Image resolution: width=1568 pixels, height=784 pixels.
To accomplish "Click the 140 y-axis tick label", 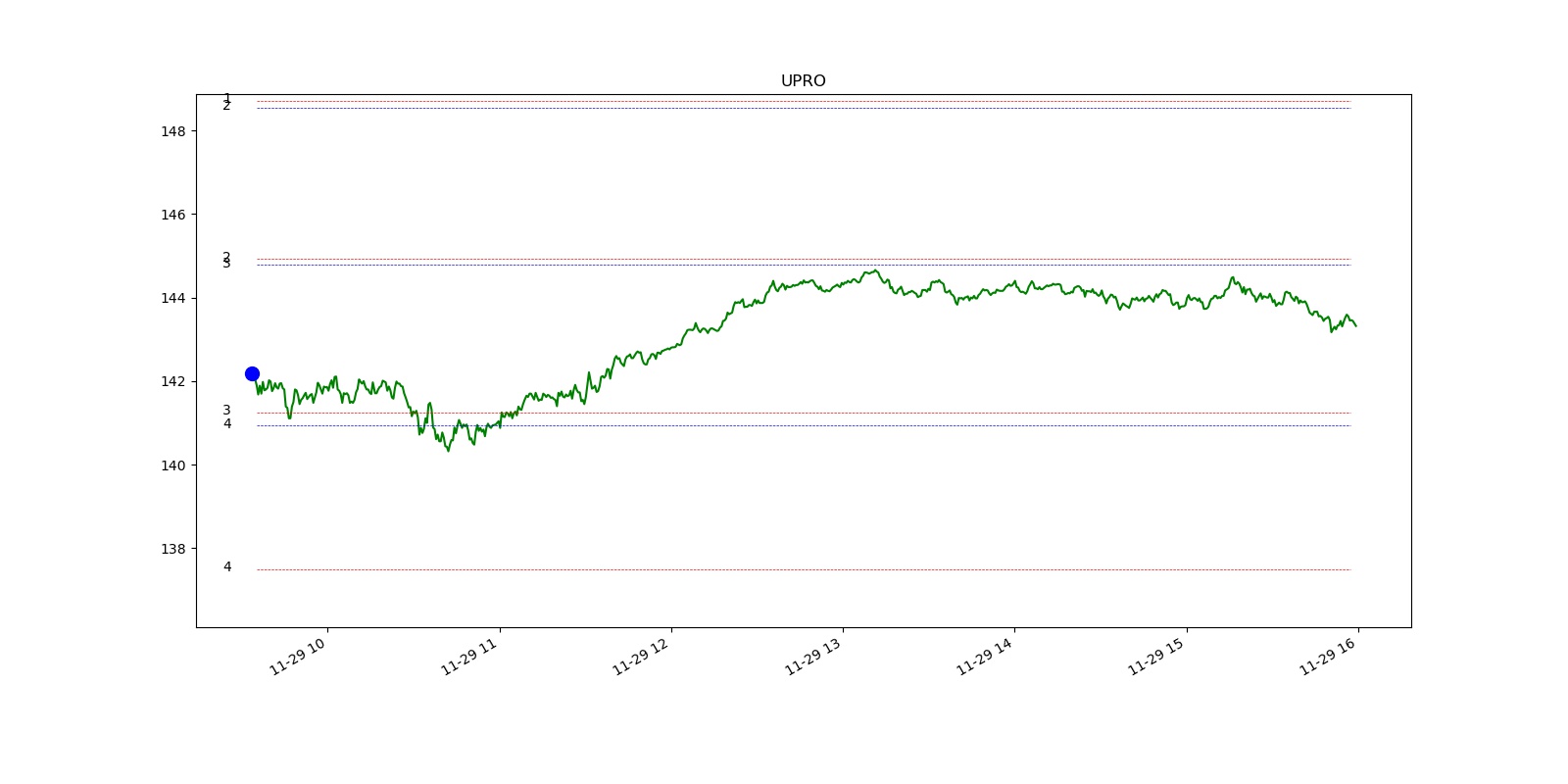I will (172, 465).
